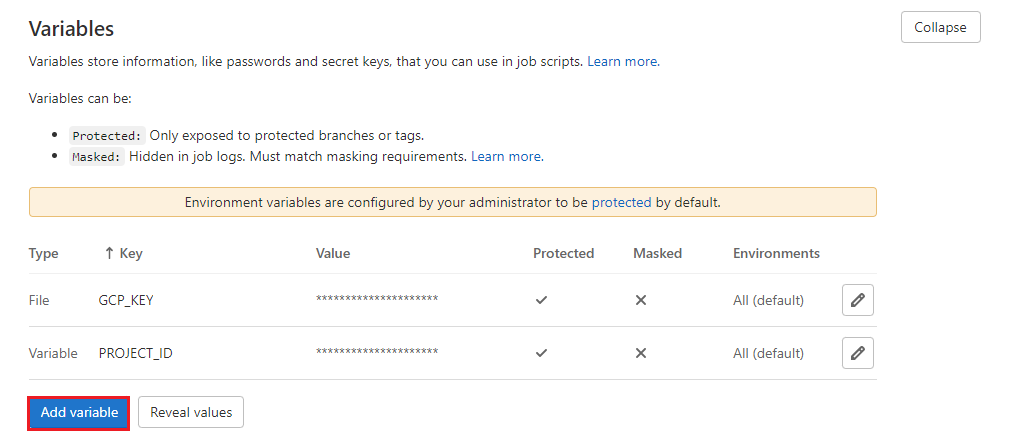Click the Environments column header
Screen dimensions: 1013x445
776,253
